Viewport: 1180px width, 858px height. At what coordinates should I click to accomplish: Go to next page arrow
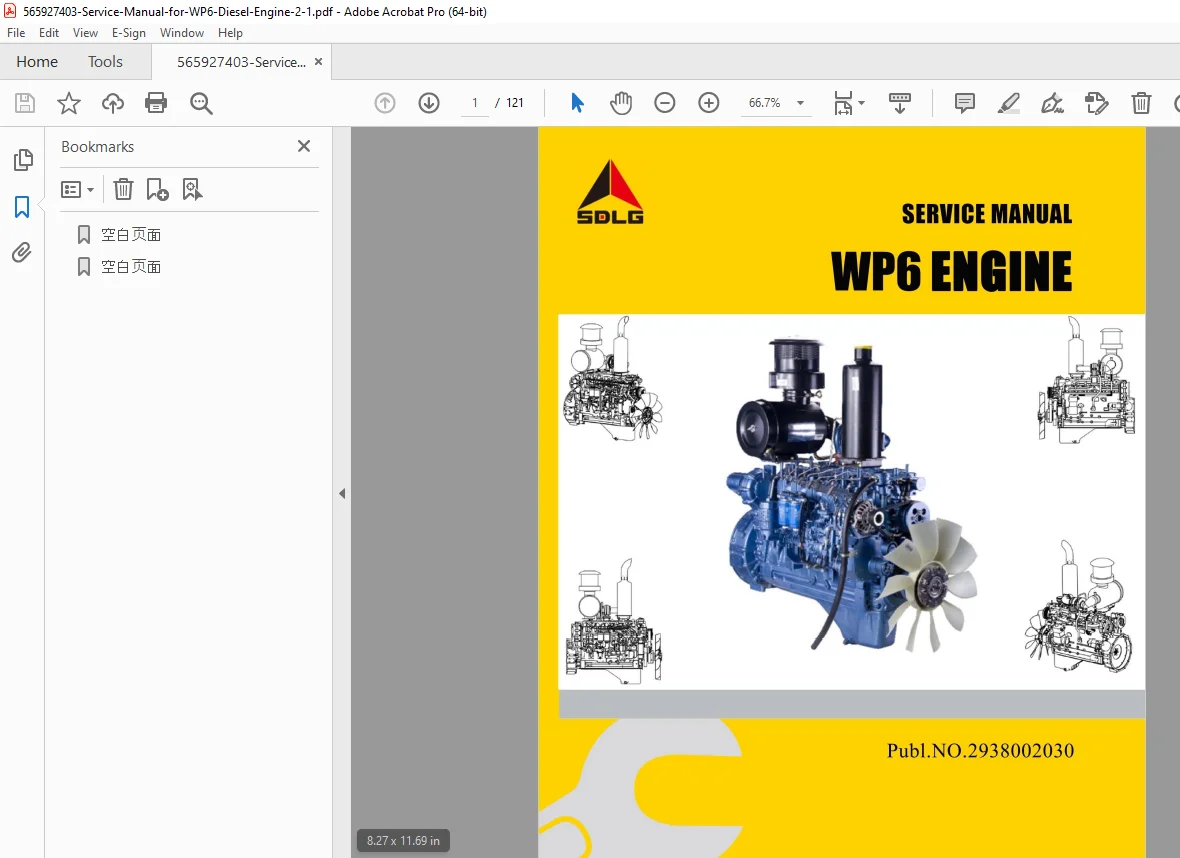[x=429, y=103]
